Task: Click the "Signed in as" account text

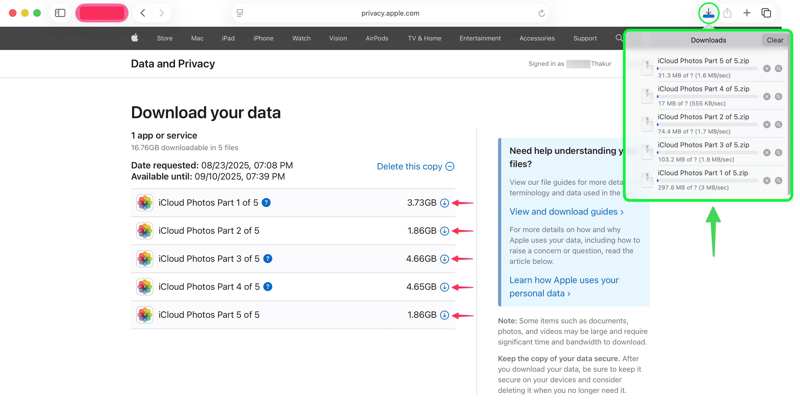Action: [x=569, y=64]
